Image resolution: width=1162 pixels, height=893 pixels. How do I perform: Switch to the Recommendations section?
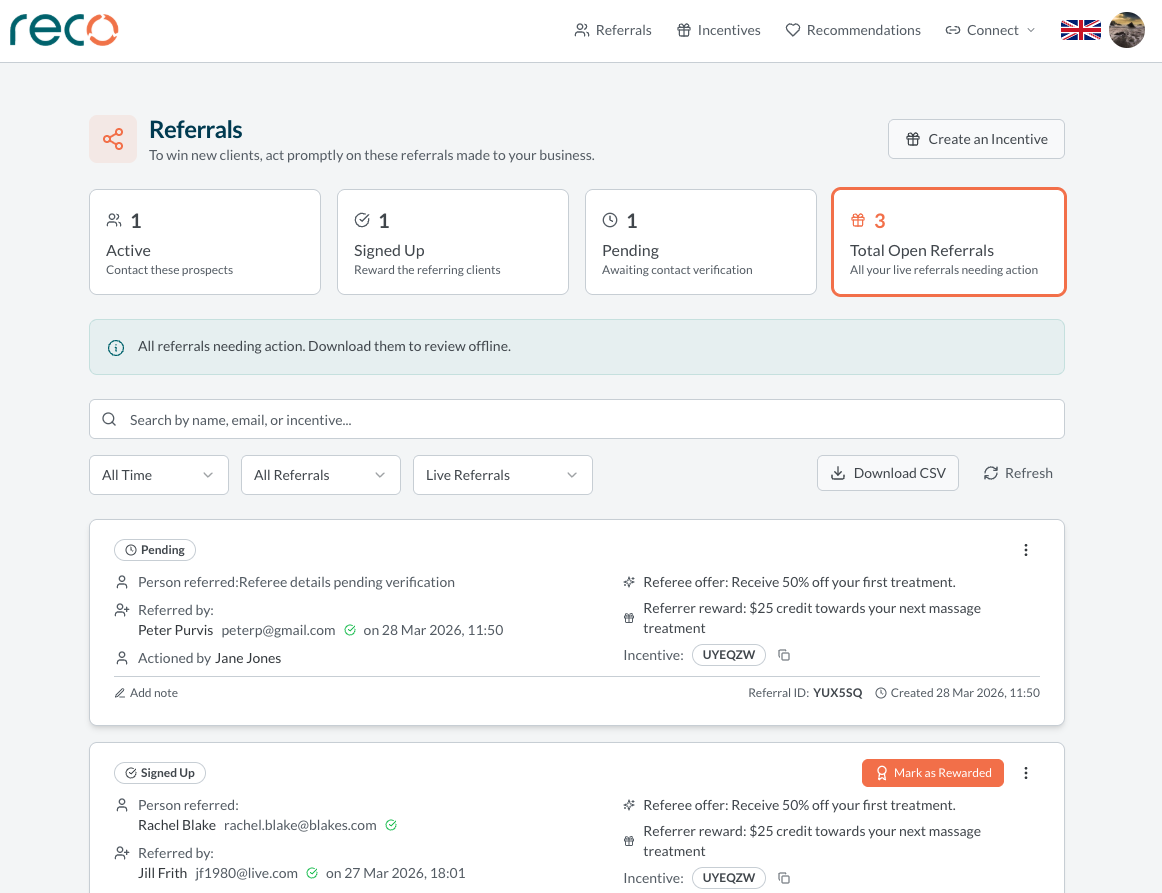[x=852, y=30]
